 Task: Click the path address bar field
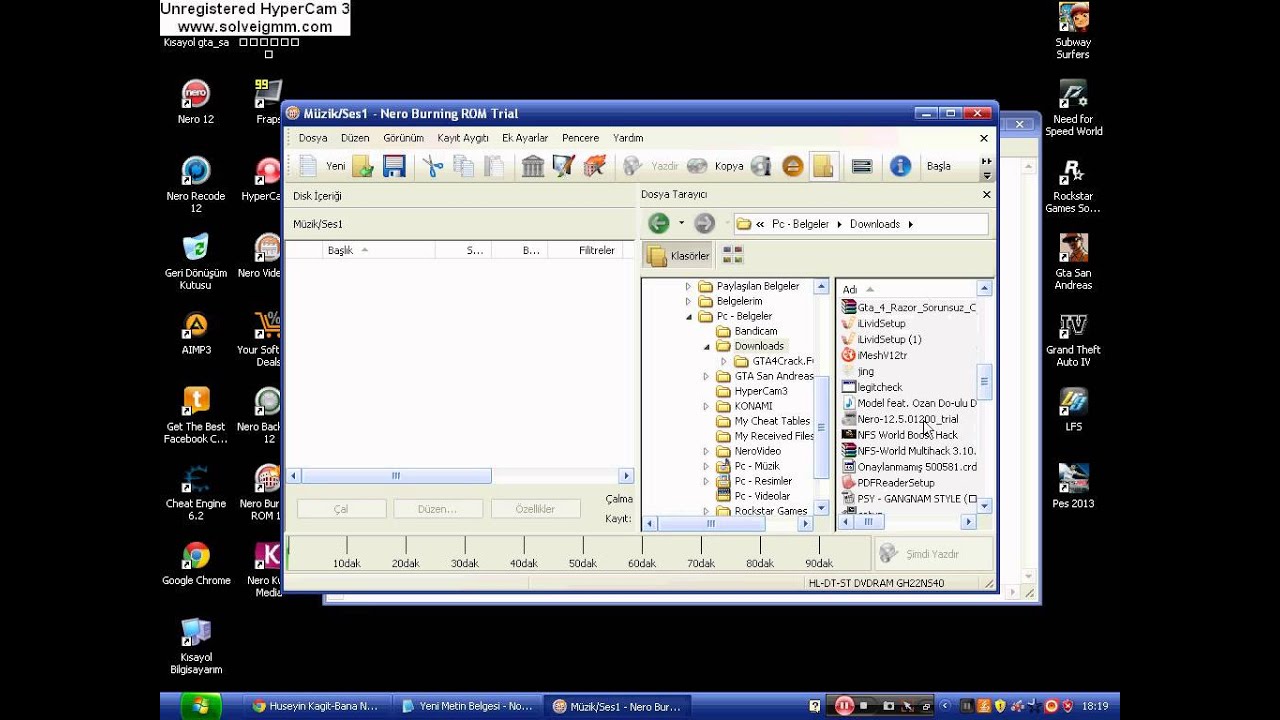(x=861, y=224)
